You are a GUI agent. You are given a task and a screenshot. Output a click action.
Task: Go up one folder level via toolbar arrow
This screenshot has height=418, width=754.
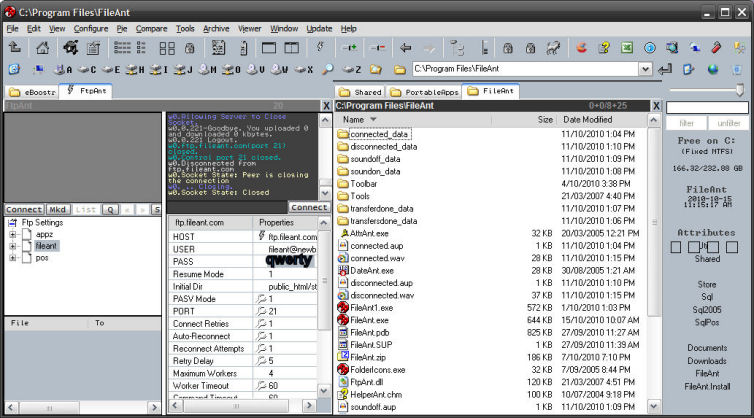15,47
